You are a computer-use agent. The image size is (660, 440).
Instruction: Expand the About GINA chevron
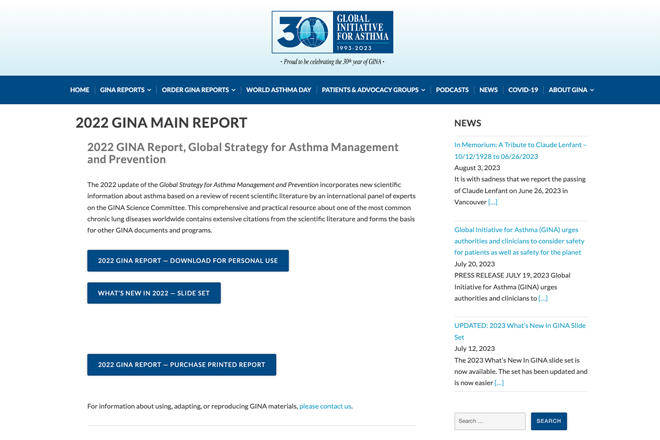(592, 90)
